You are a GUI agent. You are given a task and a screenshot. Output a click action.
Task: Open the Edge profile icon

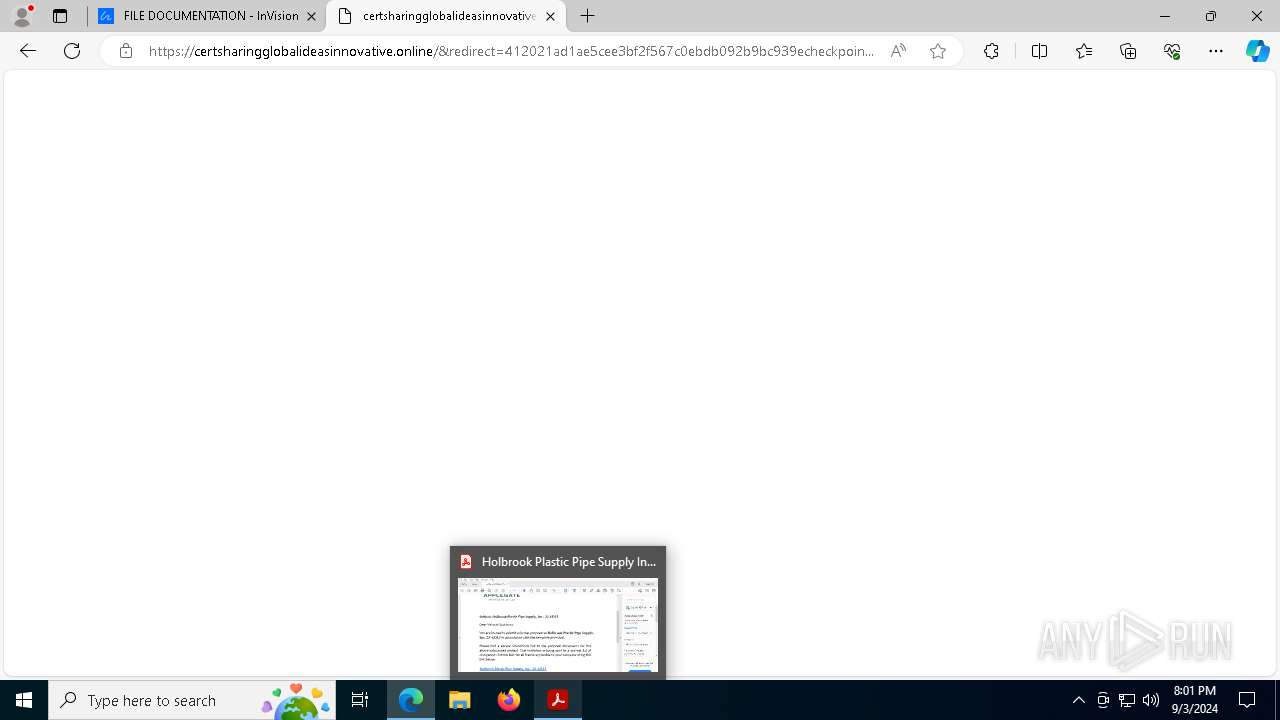[x=22, y=16]
